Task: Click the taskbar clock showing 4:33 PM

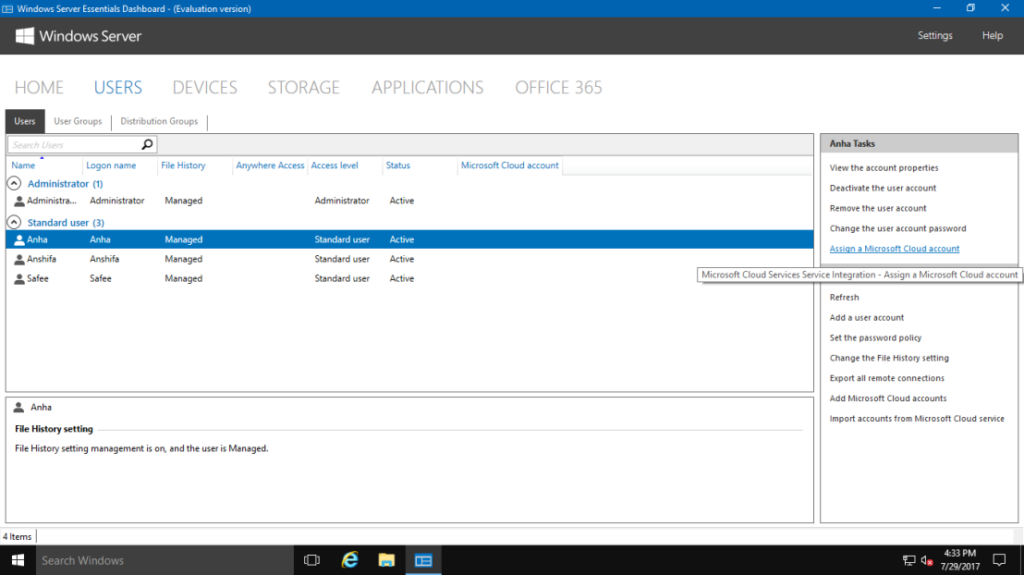Action: [x=960, y=560]
